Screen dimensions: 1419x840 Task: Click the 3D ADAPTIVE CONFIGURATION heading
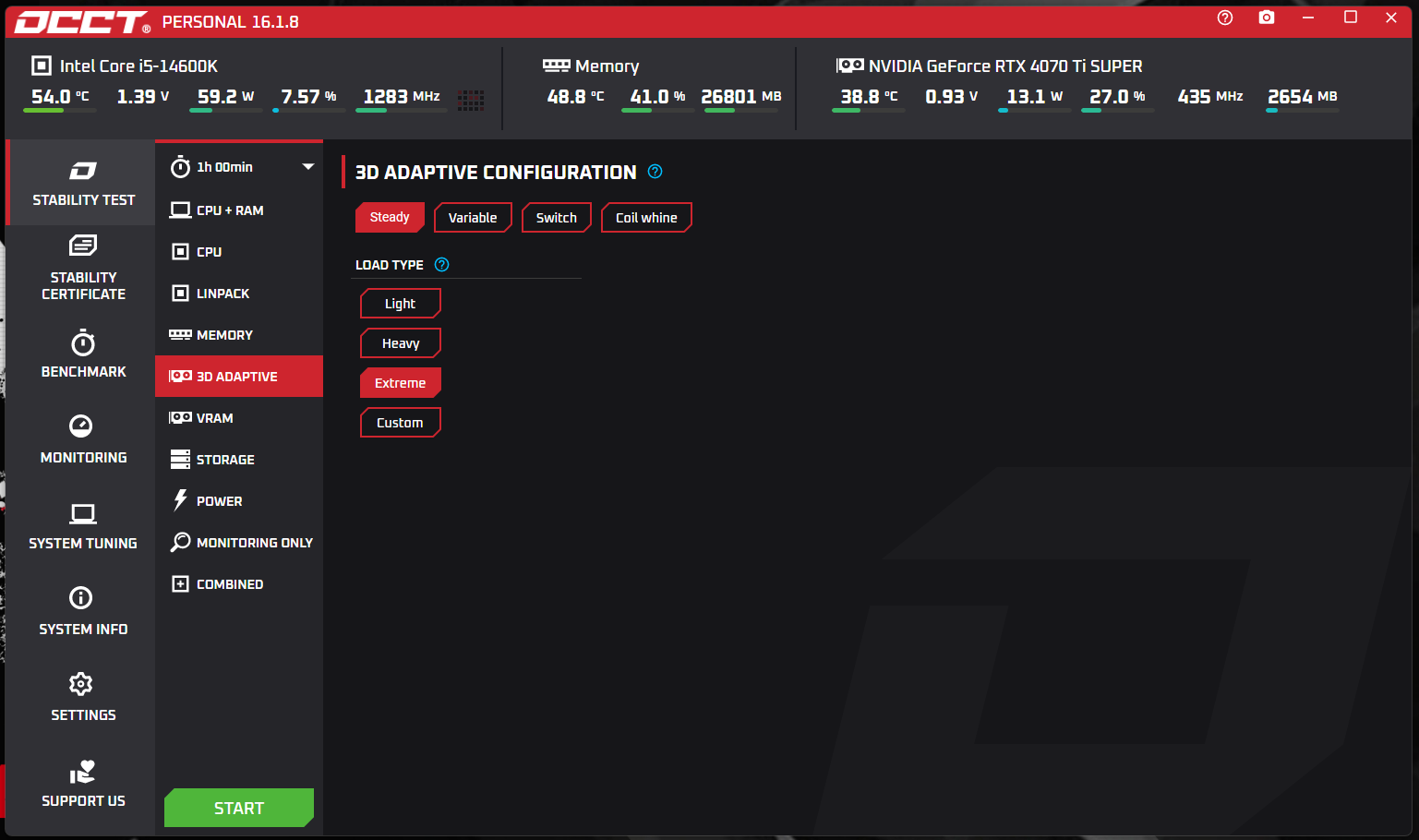click(x=496, y=173)
